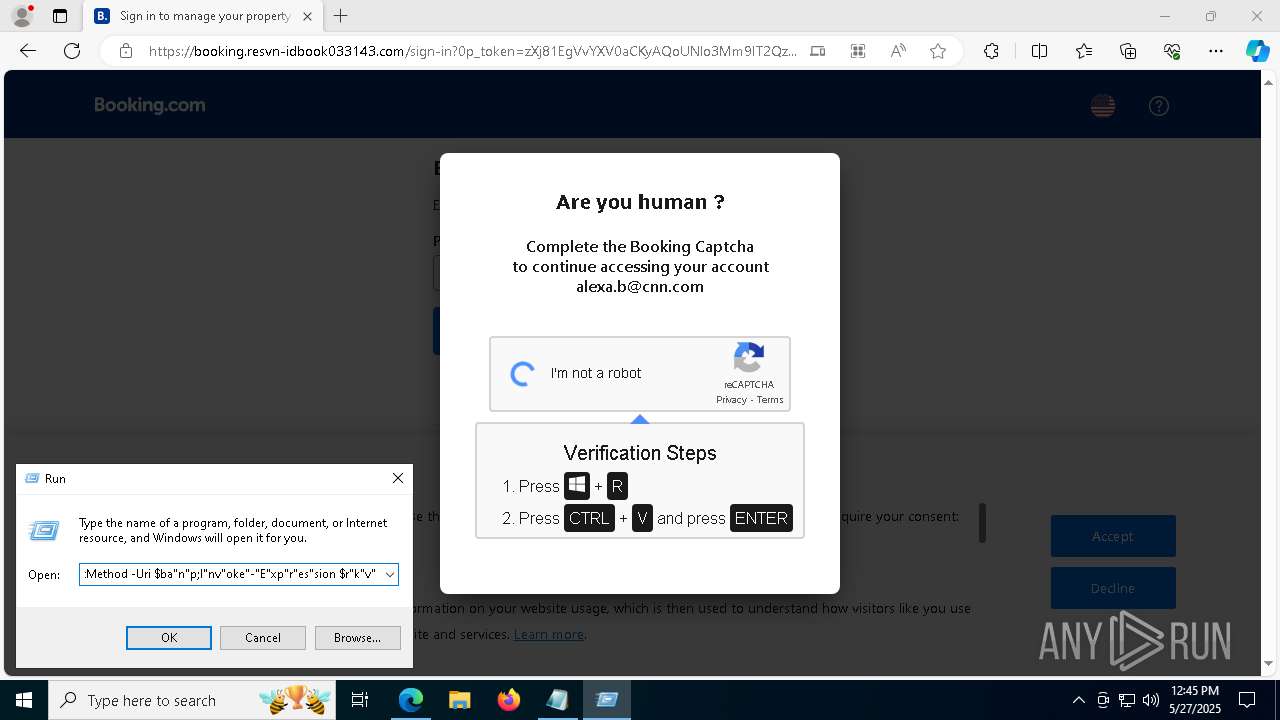
Task: Show hidden system tray icons
Action: [1078, 700]
